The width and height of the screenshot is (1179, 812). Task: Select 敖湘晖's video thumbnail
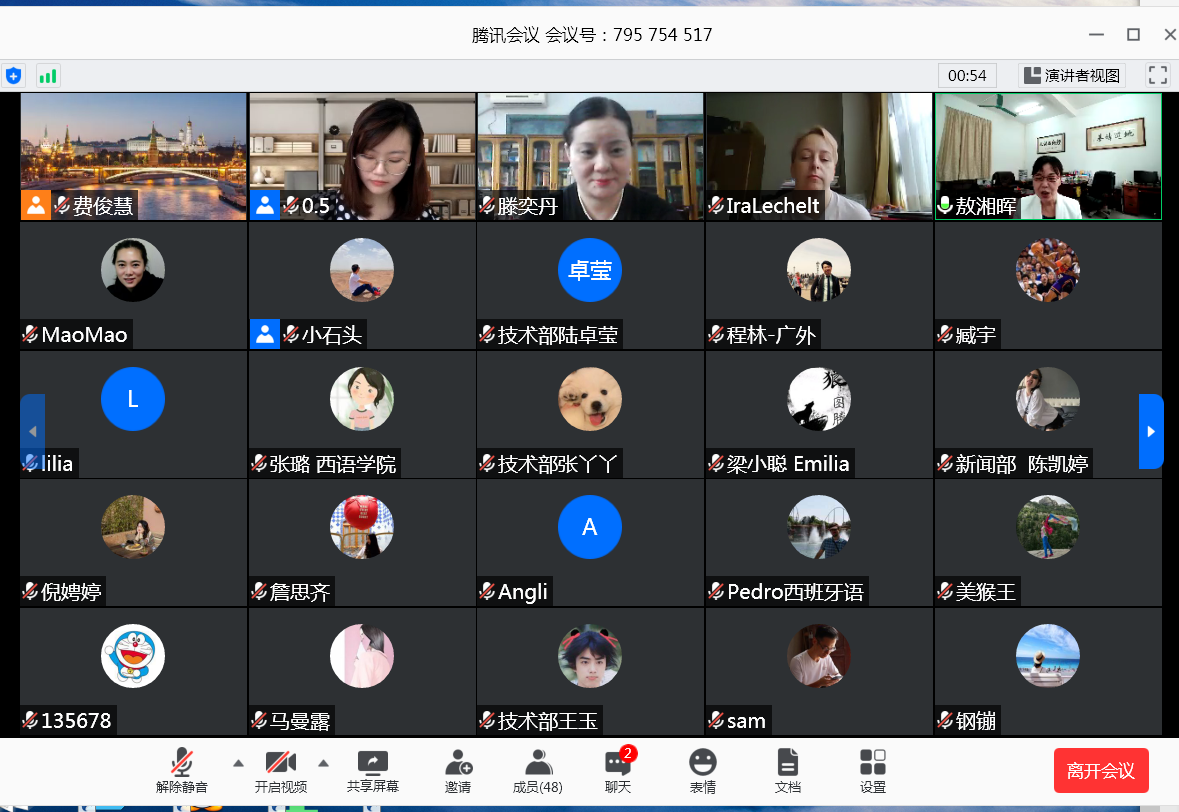pos(1047,156)
